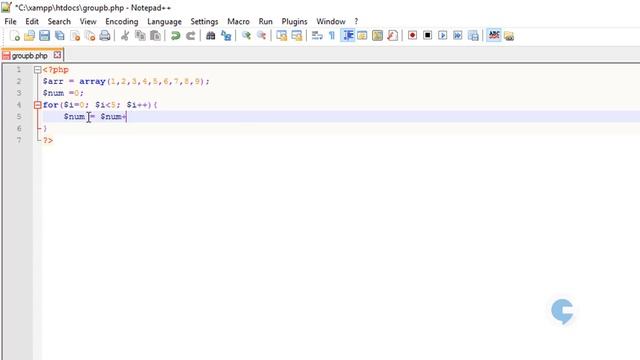Click the Close All toolbar icon
Screen dimensions: 640x360
click(90, 36)
